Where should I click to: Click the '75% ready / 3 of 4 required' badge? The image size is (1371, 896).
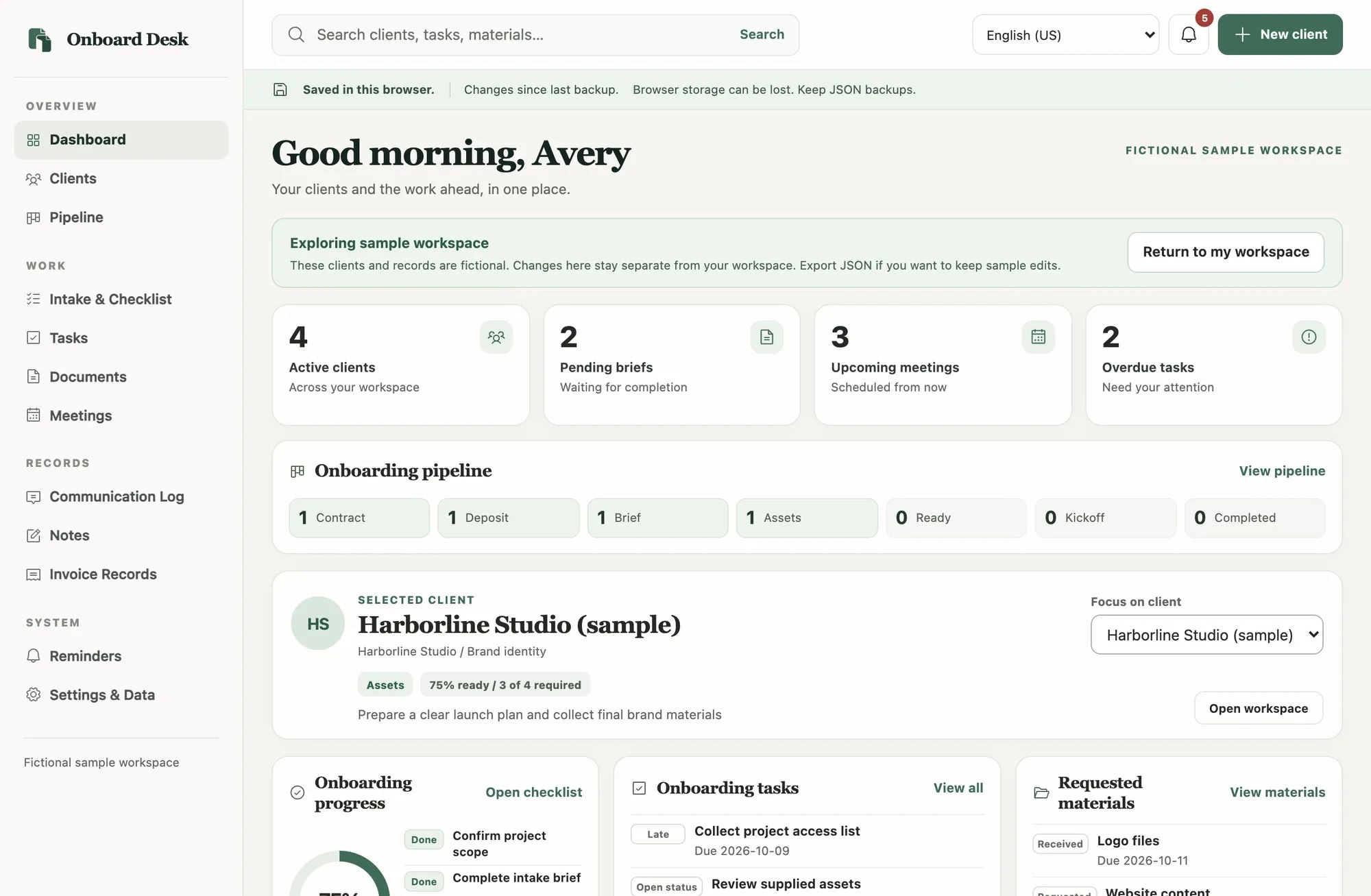505,685
